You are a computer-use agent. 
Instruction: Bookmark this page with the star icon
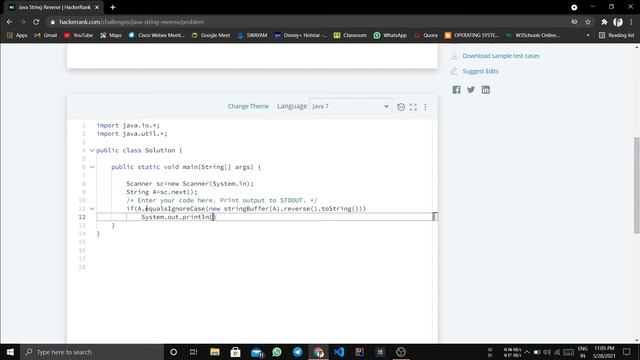(588, 22)
